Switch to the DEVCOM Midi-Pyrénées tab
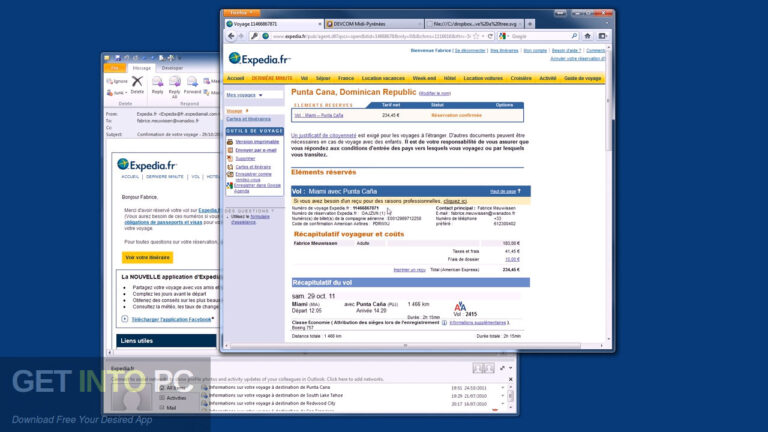The height and width of the screenshot is (432, 768). tap(374, 24)
